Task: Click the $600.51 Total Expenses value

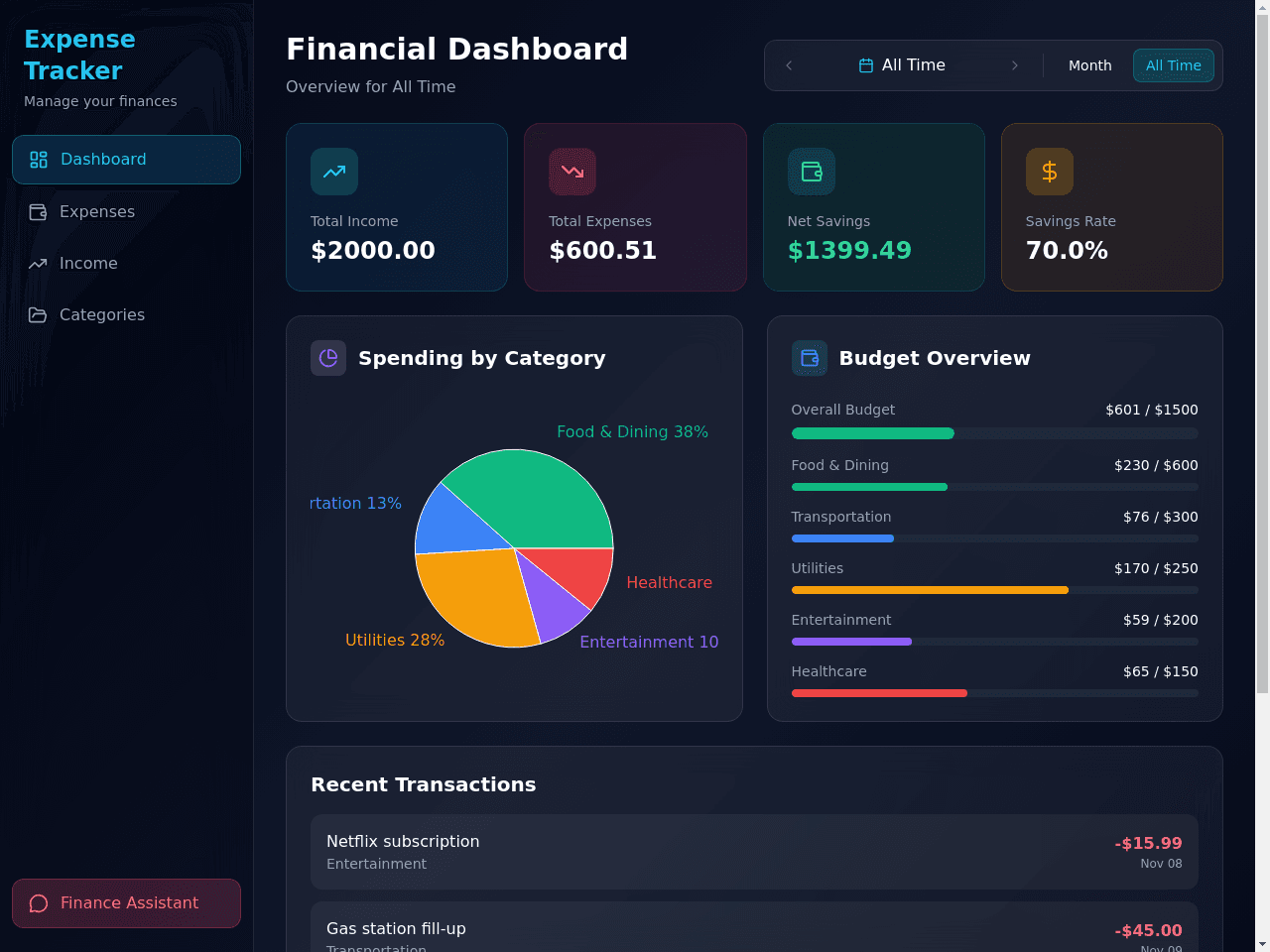Action: 603,251
